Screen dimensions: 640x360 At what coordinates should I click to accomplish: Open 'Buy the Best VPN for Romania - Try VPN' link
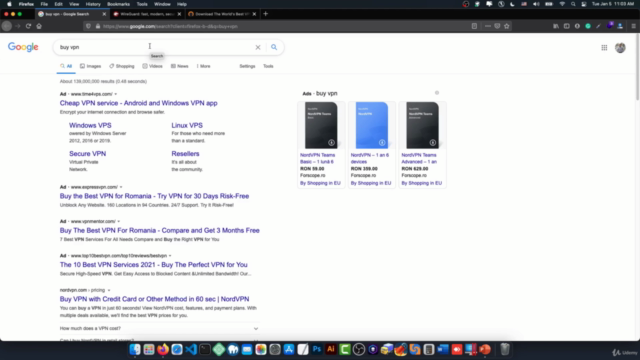[154, 196]
